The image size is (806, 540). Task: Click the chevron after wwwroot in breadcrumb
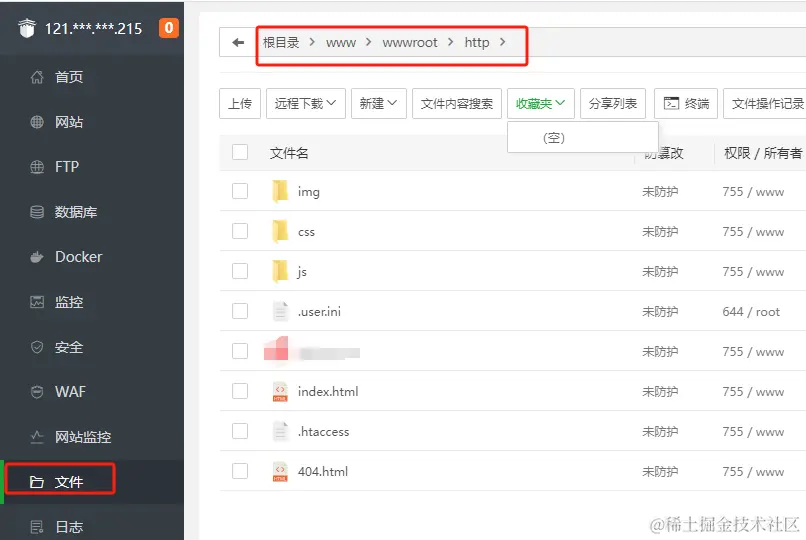pos(451,42)
